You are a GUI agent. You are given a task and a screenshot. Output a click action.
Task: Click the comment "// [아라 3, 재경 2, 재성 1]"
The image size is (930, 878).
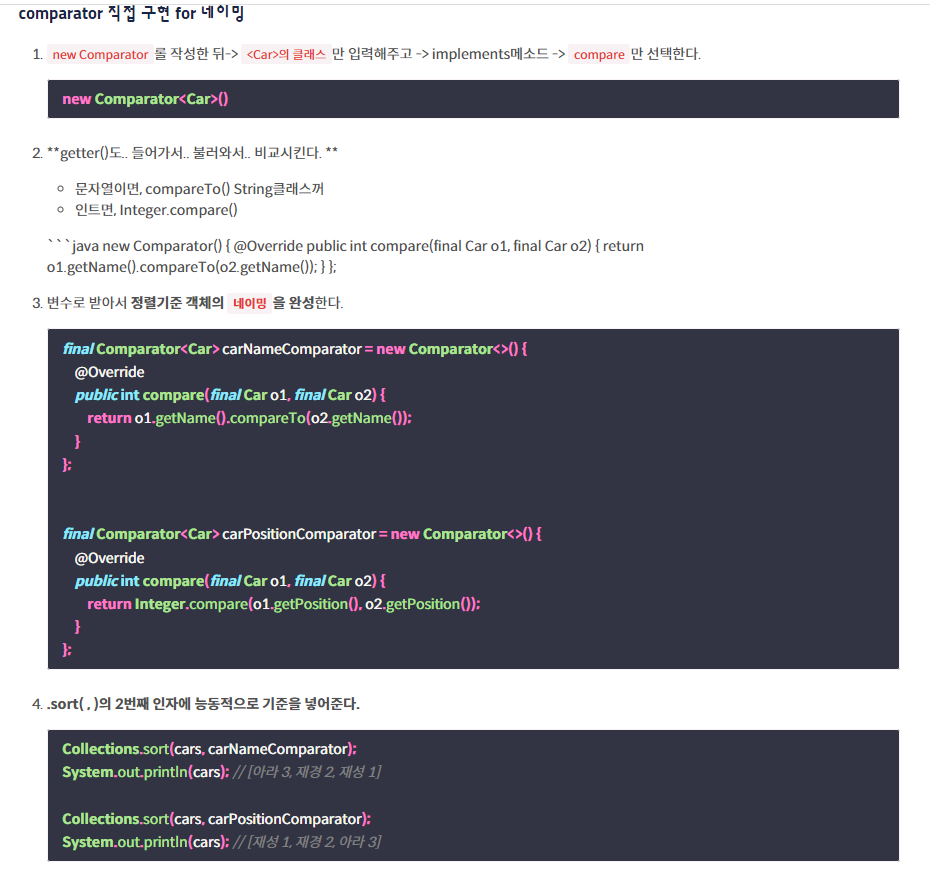(x=307, y=772)
